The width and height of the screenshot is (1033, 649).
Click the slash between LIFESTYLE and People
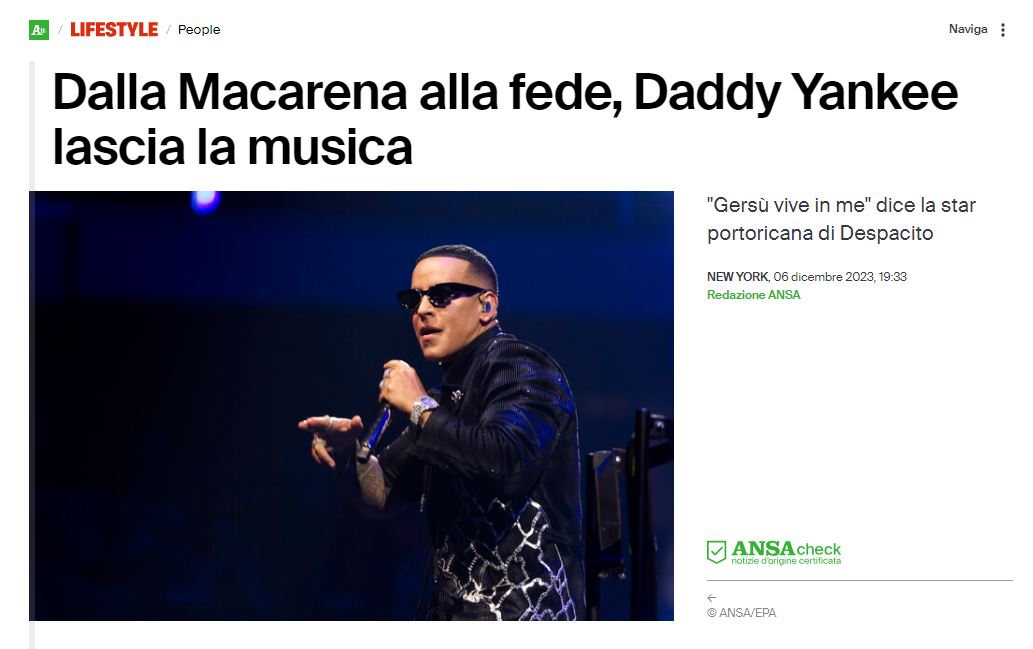click(x=168, y=30)
